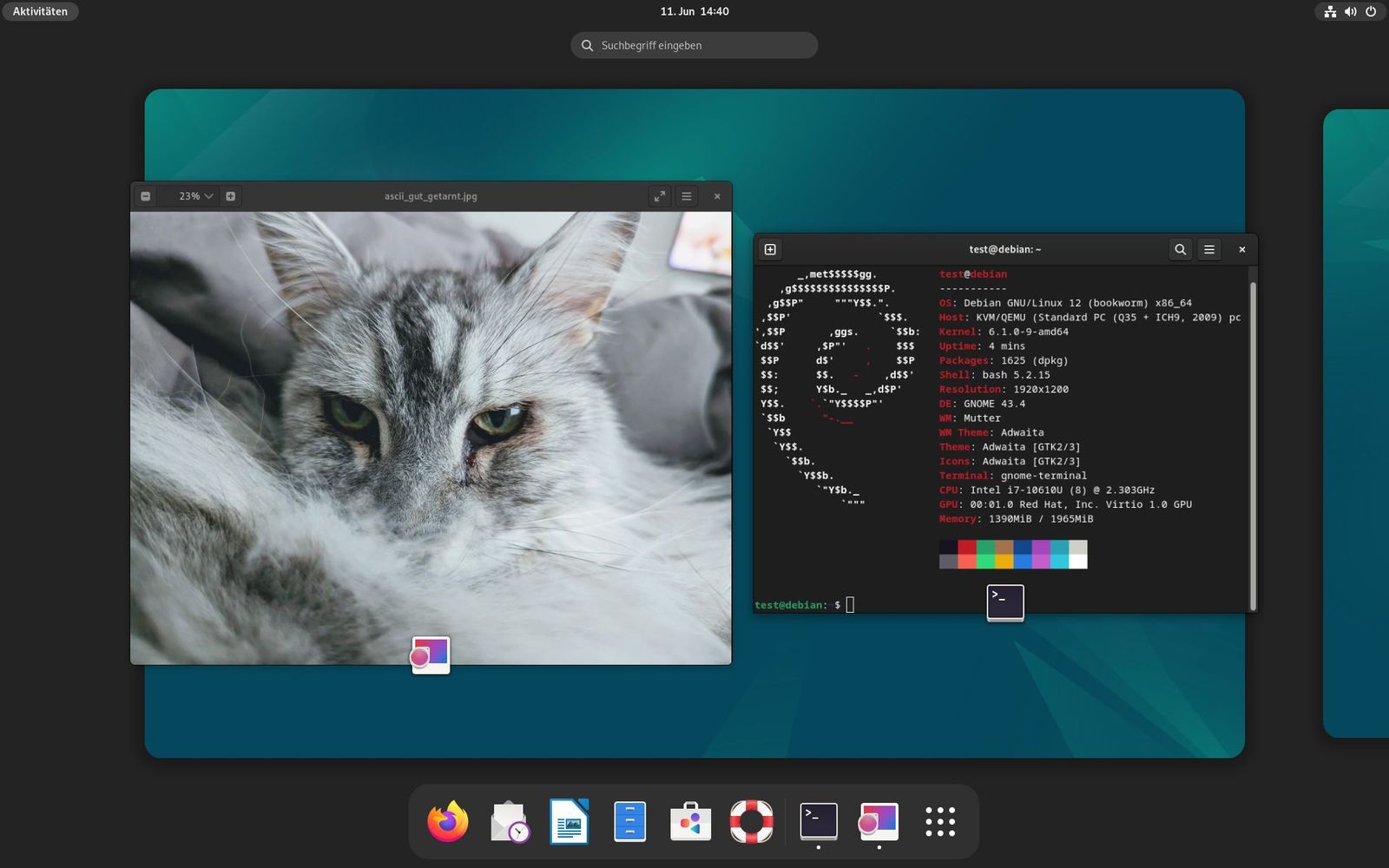Click the search icon in the terminal header
The image size is (1389, 868).
(x=1180, y=249)
